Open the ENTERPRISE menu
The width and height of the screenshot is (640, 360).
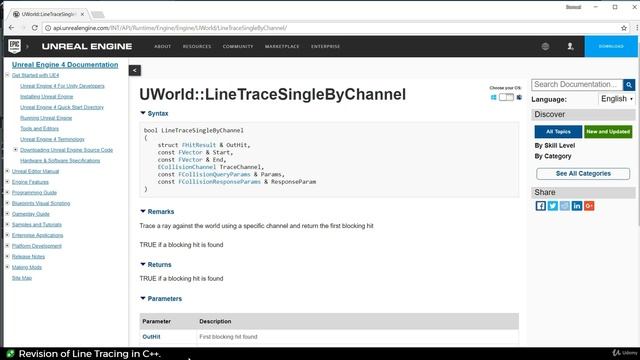pyautogui.click(x=325, y=47)
